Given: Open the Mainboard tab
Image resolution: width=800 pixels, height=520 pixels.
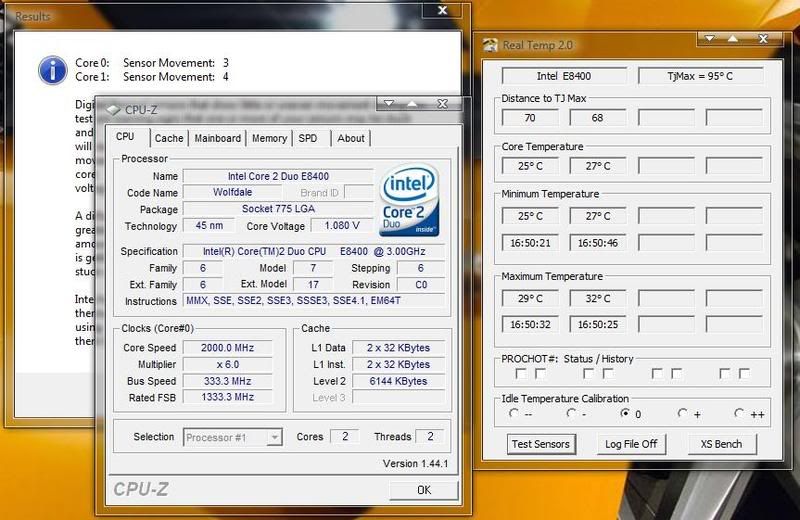Looking at the screenshot, I should (218, 138).
